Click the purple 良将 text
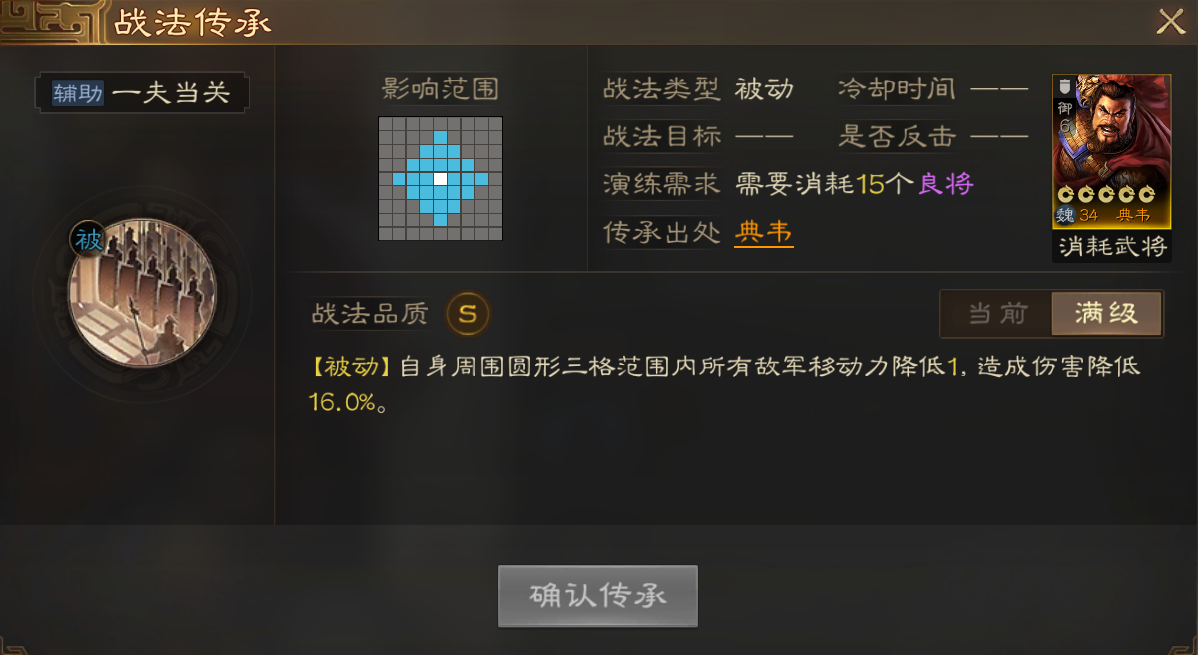The image size is (1198, 655). pyautogui.click(x=945, y=183)
